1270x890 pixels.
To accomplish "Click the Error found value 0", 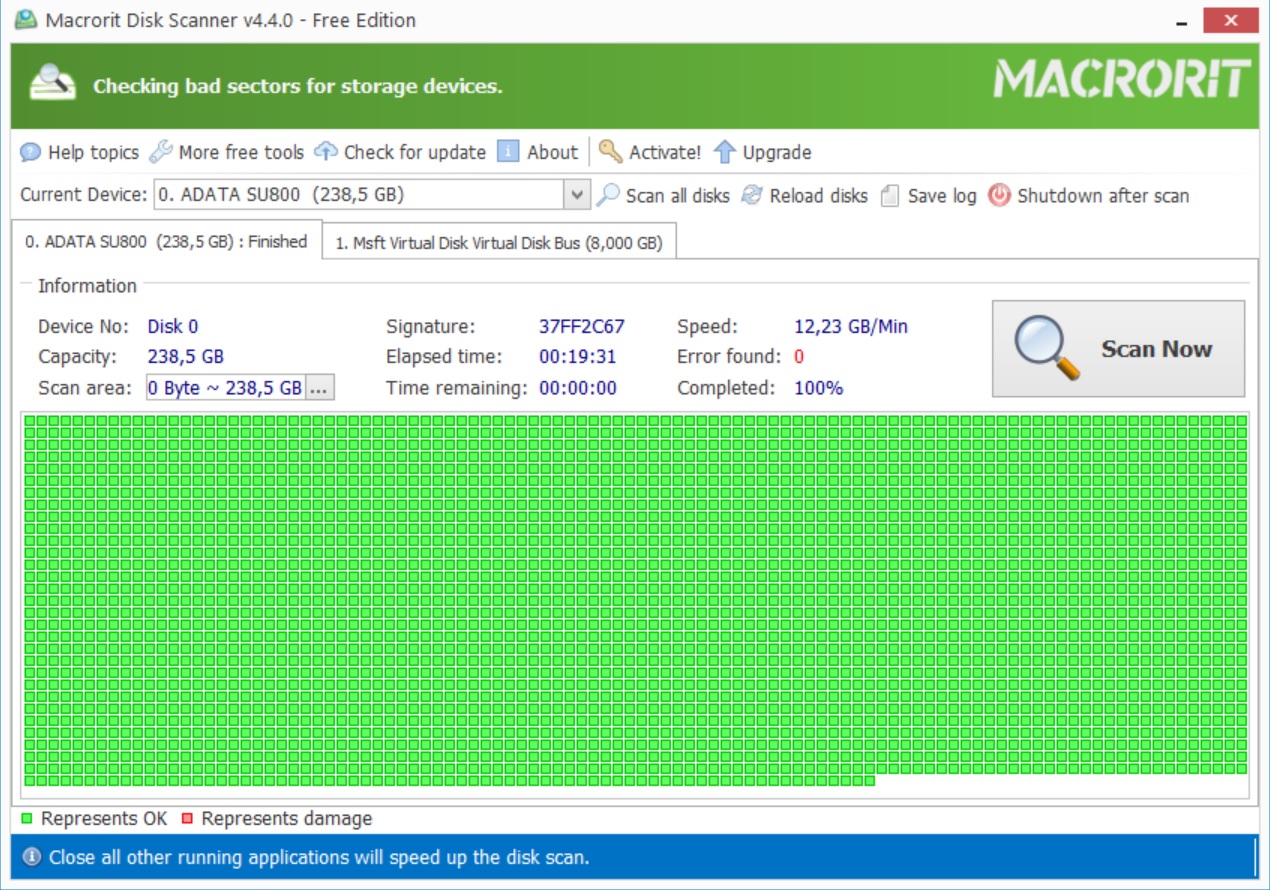I will tap(799, 357).
